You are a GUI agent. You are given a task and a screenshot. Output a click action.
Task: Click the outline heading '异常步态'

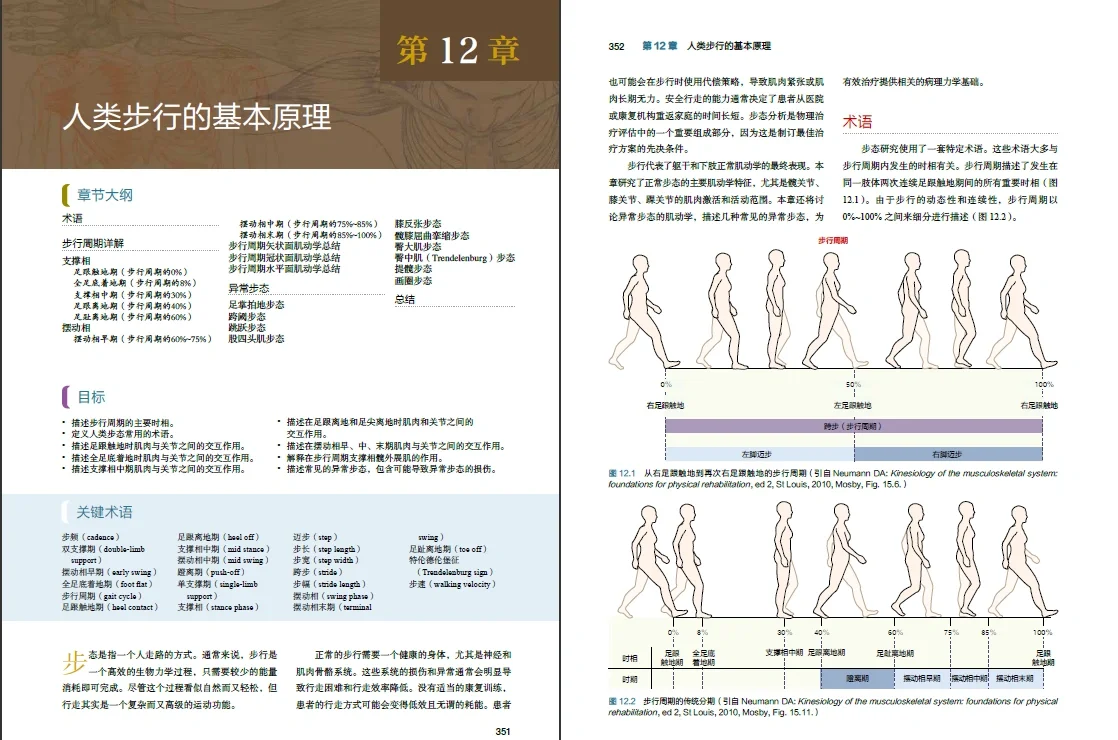coord(249,288)
